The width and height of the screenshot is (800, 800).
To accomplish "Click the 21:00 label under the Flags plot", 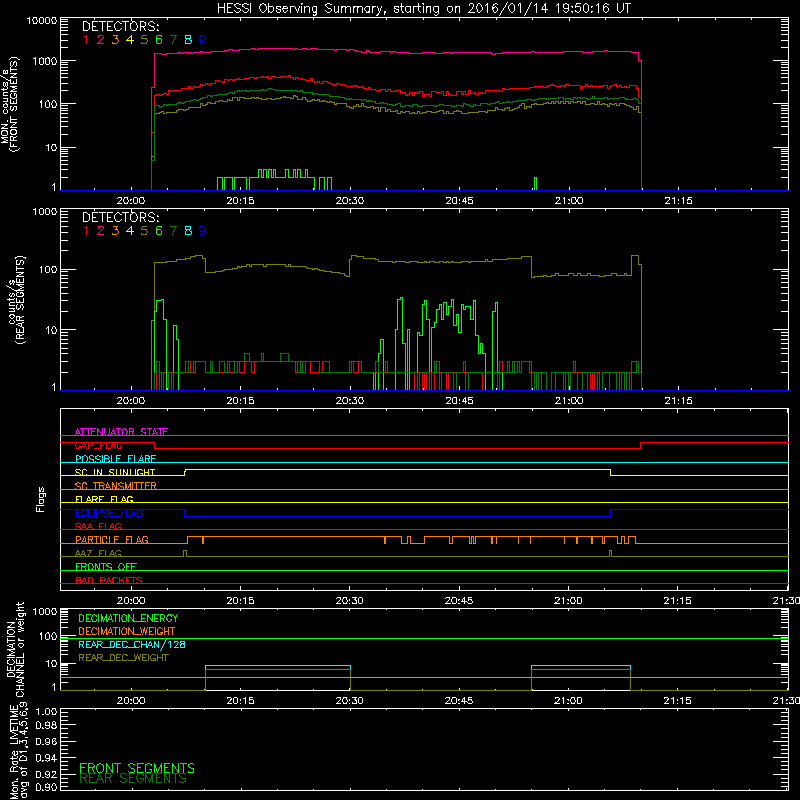I will click(x=568, y=601).
